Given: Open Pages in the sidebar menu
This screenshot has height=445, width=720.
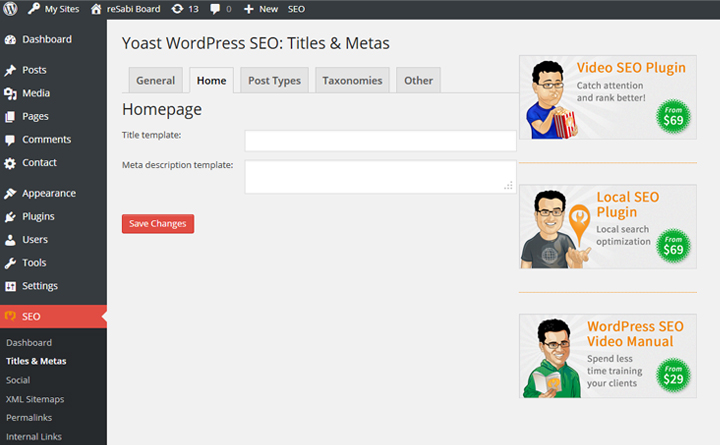Looking at the screenshot, I should [x=35, y=117].
